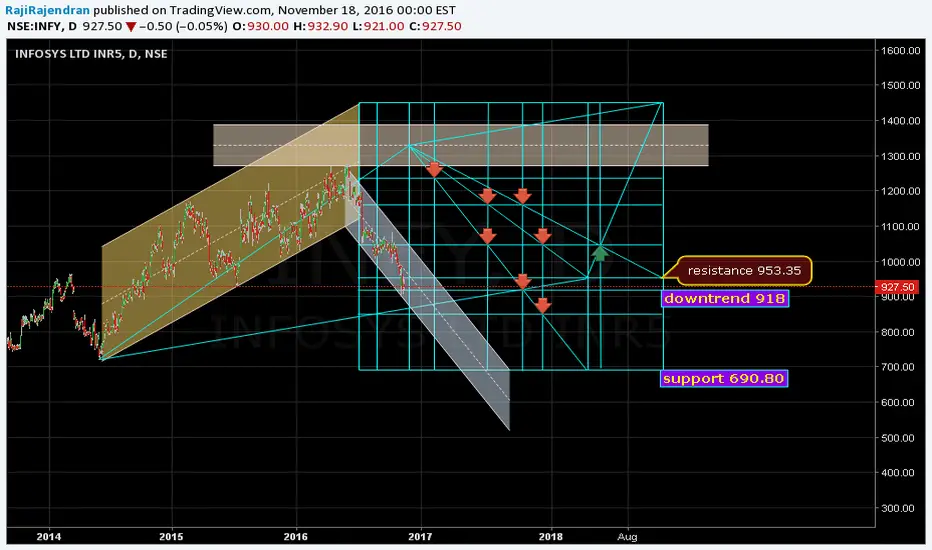
Task: Click the 'resistance 953.35' callout label
Action: (744, 271)
